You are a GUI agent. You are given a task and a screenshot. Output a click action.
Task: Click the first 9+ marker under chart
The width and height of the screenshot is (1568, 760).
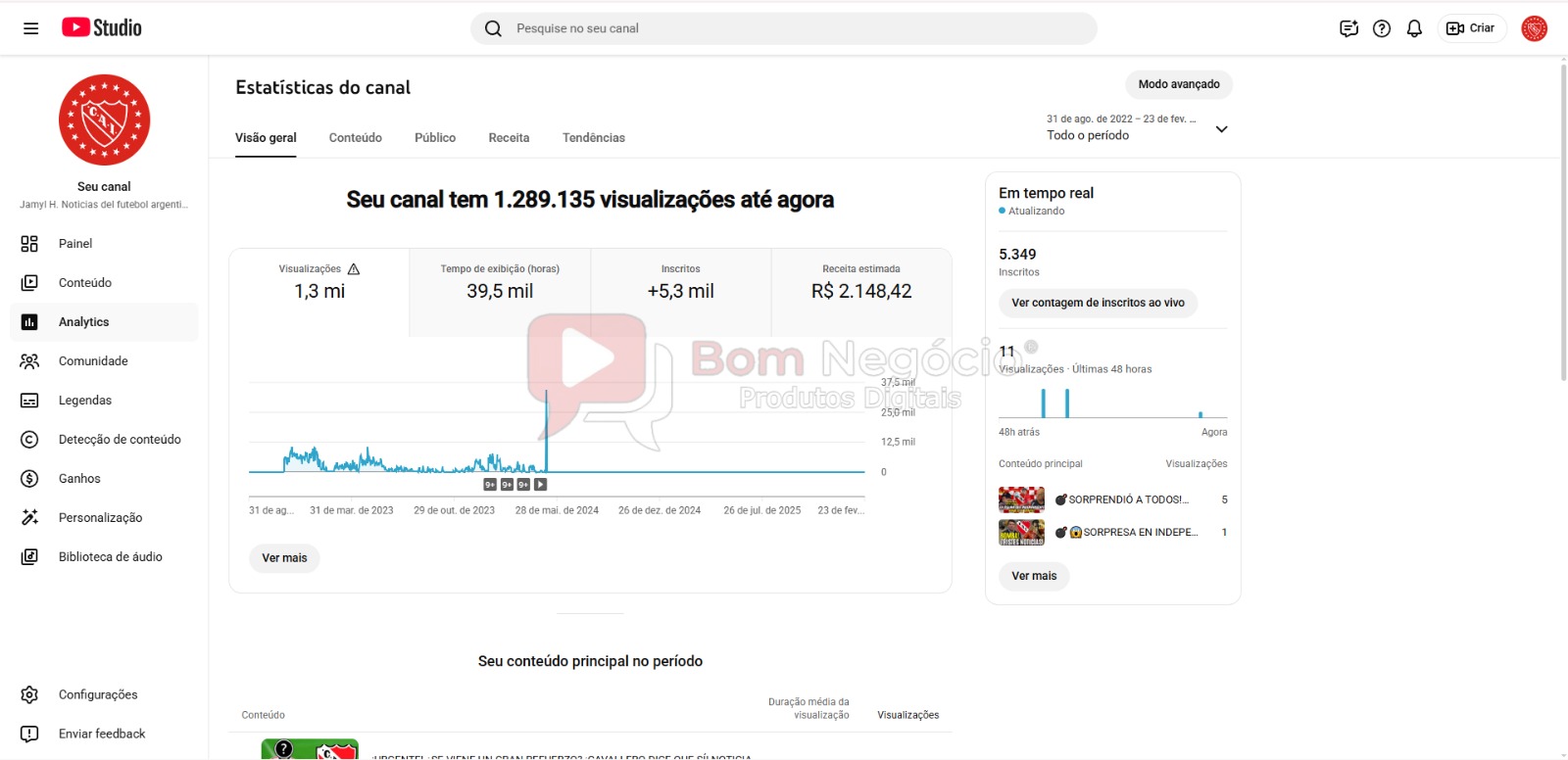(x=490, y=485)
